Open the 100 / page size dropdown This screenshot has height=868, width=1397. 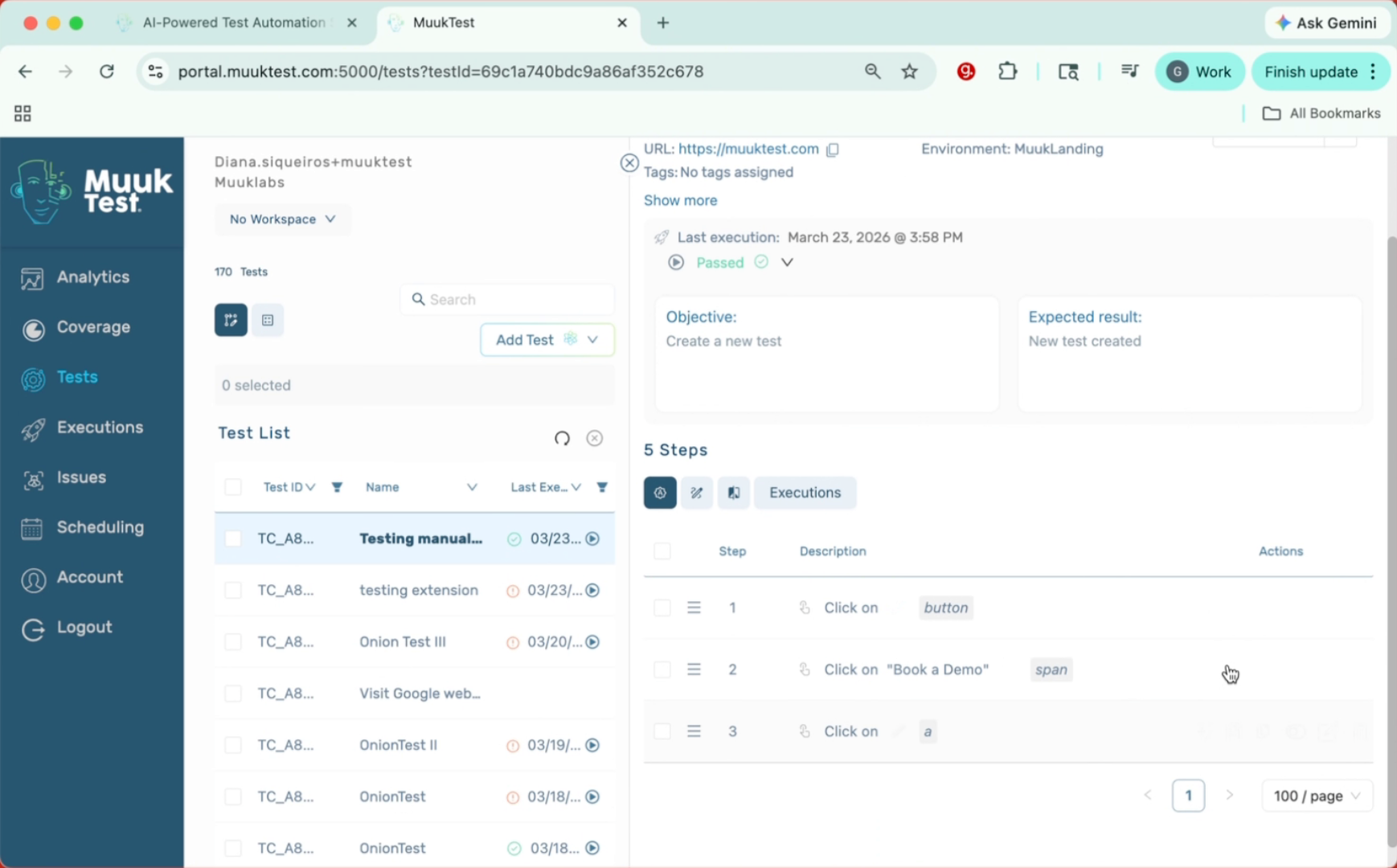1317,796
